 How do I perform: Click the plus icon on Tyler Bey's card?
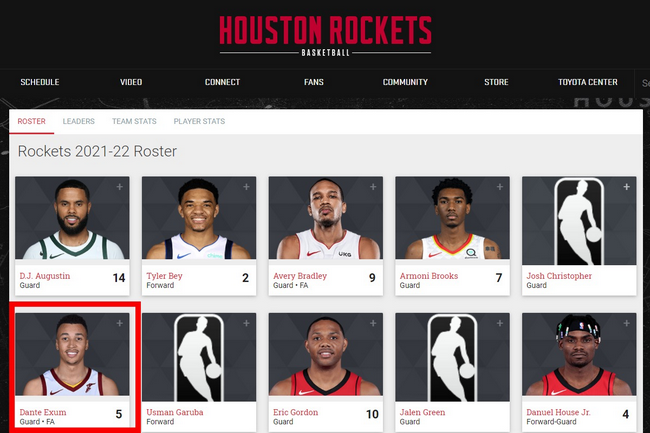point(246,187)
